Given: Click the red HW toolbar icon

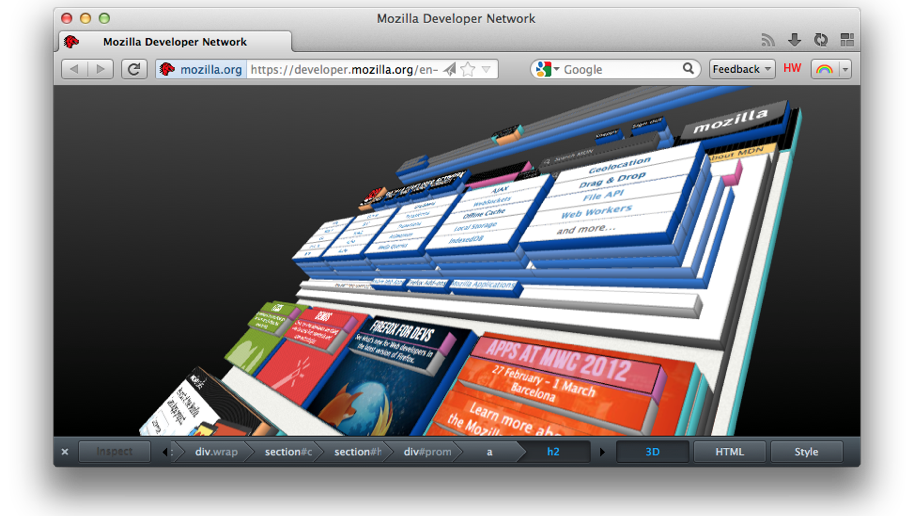Looking at the screenshot, I should coord(792,68).
